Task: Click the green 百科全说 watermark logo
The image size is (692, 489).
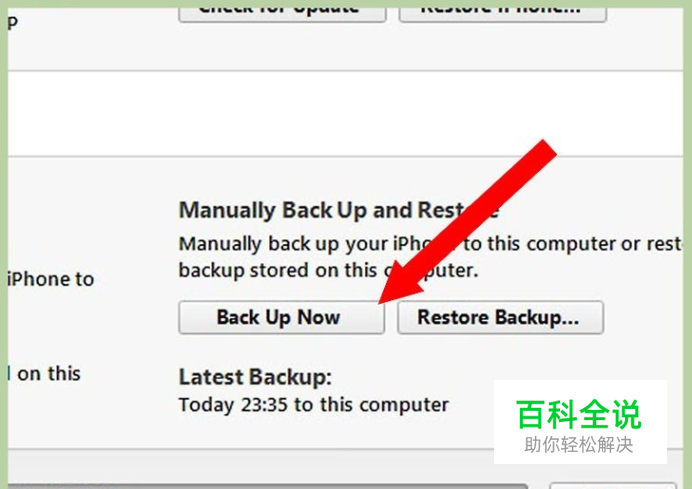Action: (579, 414)
